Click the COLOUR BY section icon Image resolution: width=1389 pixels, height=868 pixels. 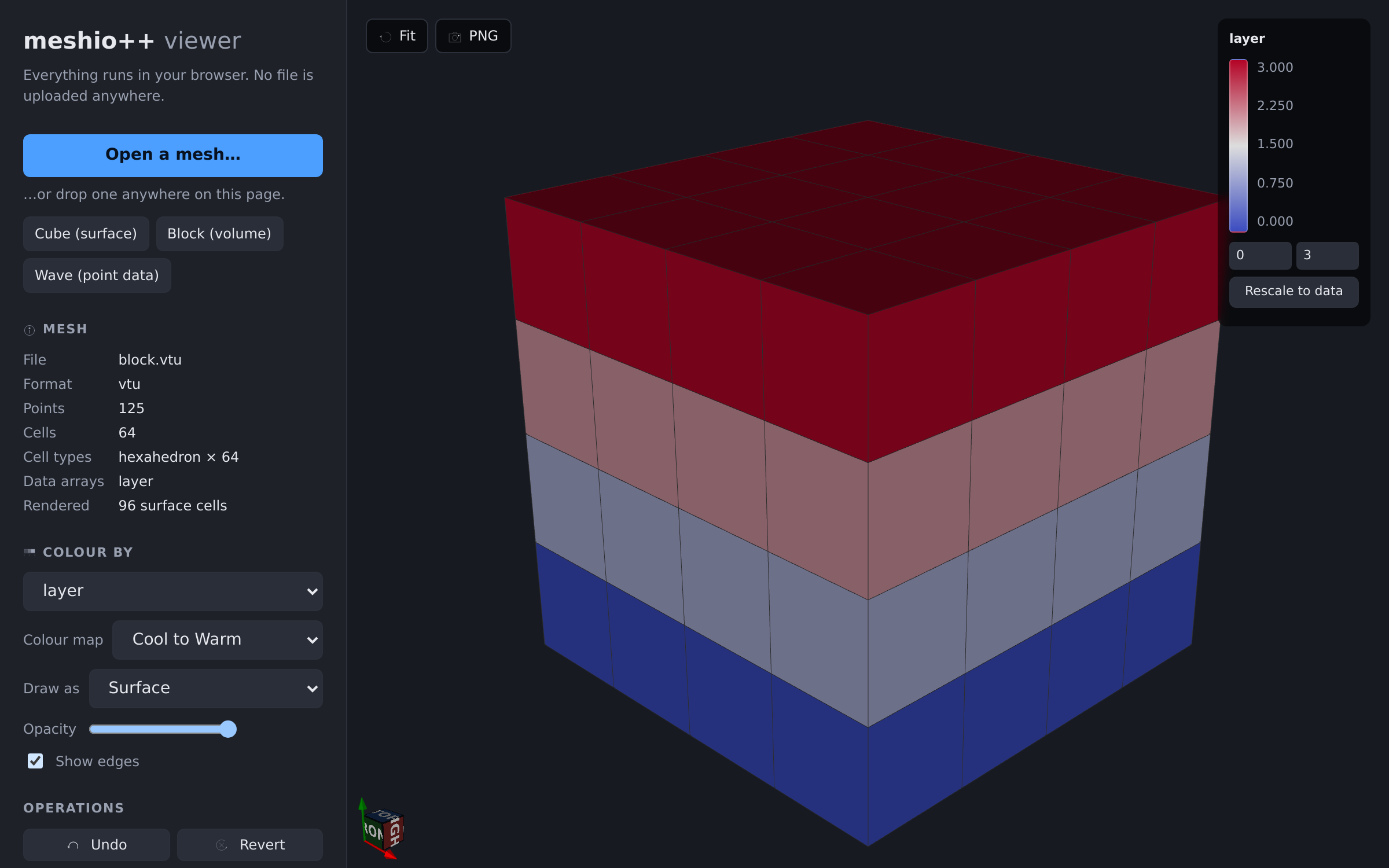coord(30,552)
